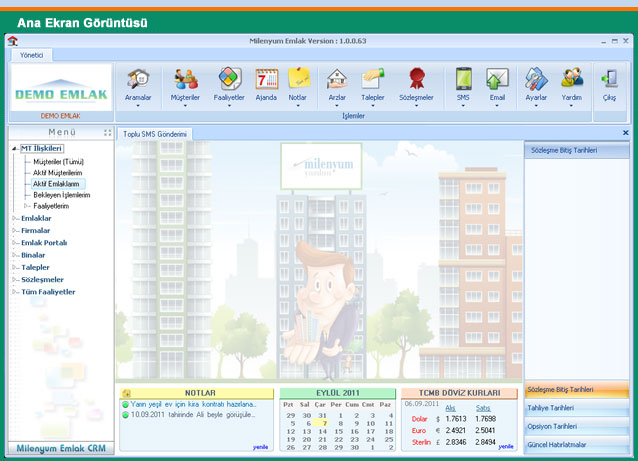The image size is (638, 461).
Task: Select the Güncel Hatırlatmalar tab
Action: coord(577,445)
